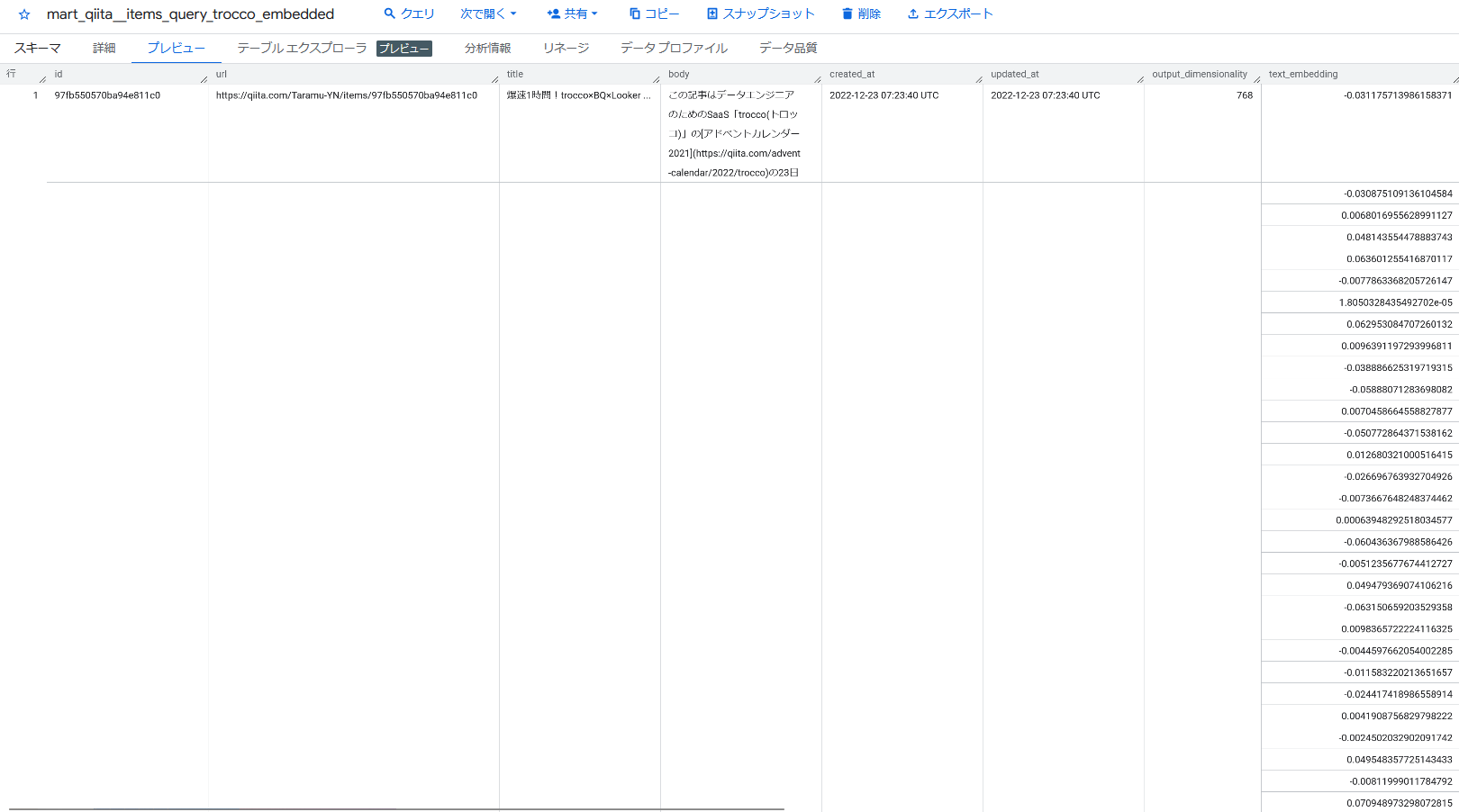
Task: Click the created_at column resize handle
Action: [x=979, y=79]
